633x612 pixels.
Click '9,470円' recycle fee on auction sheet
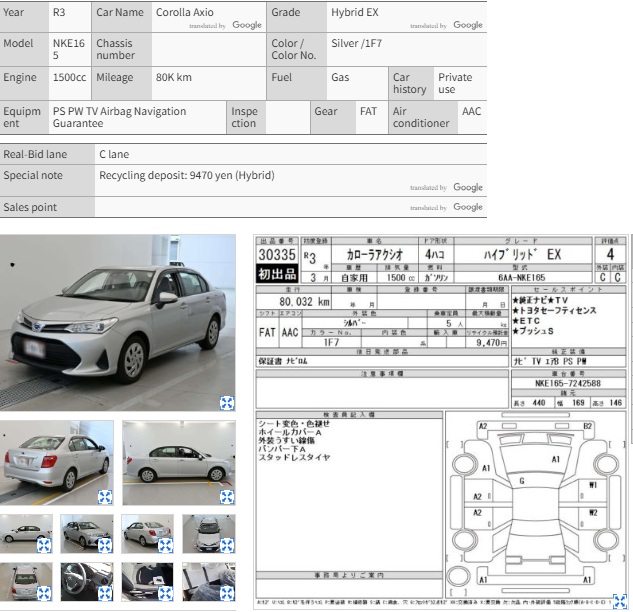click(x=491, y=342)
